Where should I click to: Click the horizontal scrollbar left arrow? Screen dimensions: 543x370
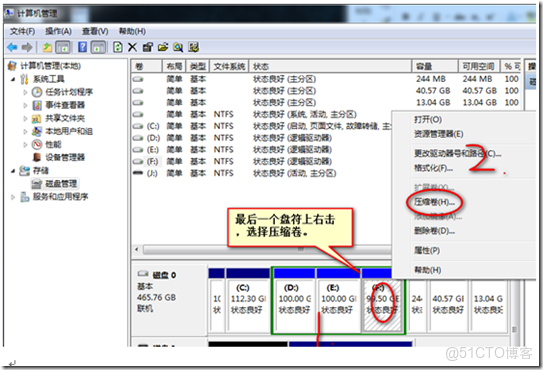137,249
